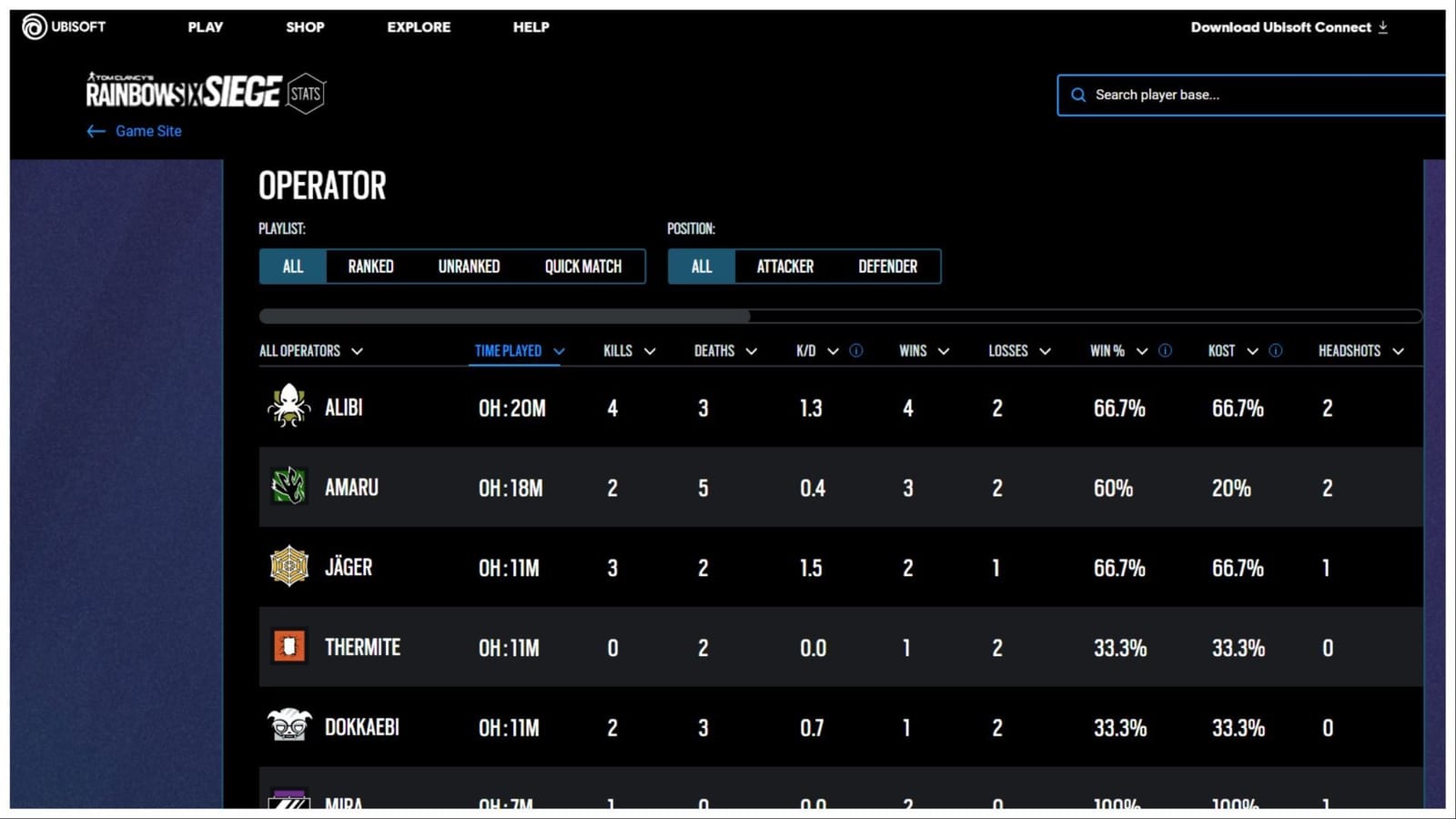The image size is (1456, 819).
Task: Click the magnifier icon in the search bar
Action: pyautogui.click(x=1078, y=95)
